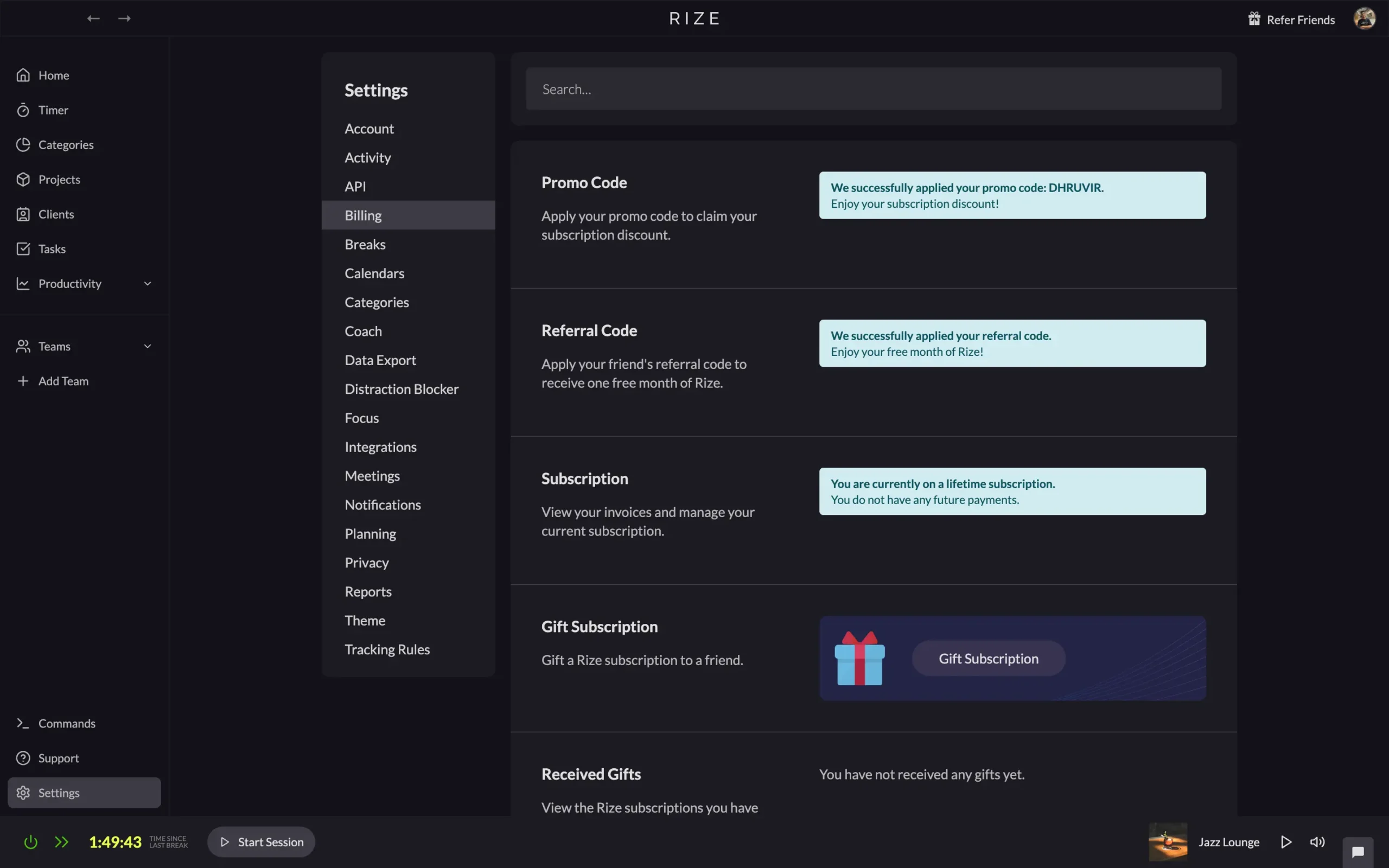Open Focus settings

[x=361, y=418]
